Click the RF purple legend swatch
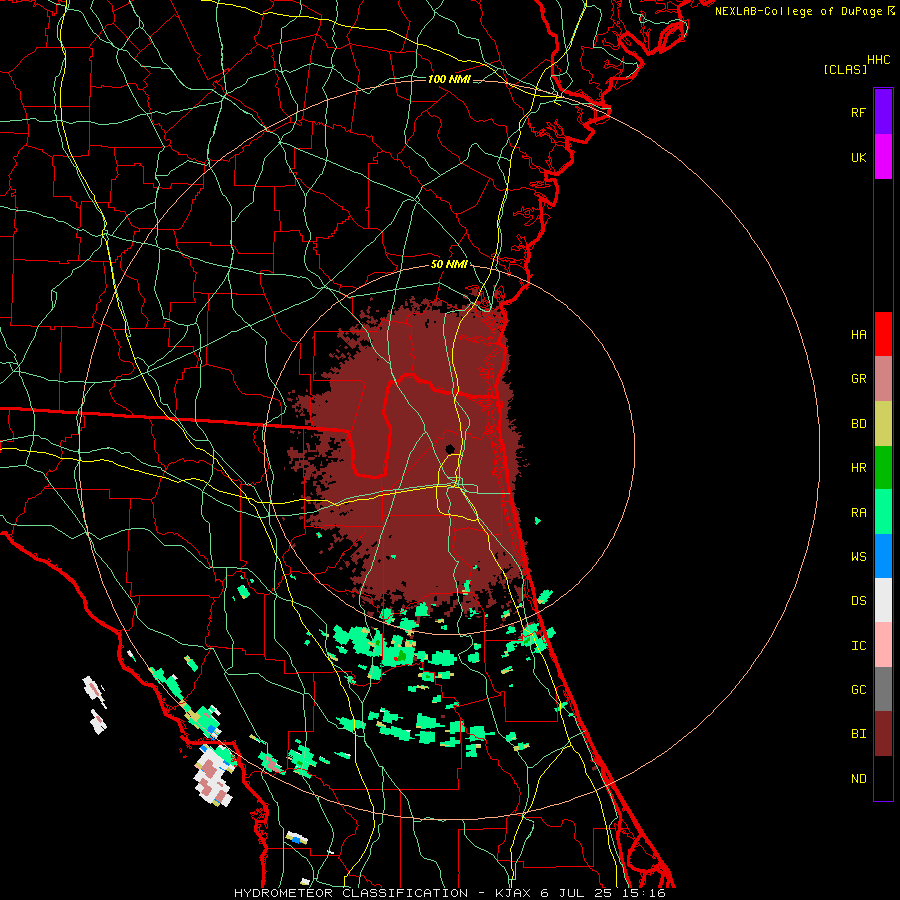 tap(883, 112)
